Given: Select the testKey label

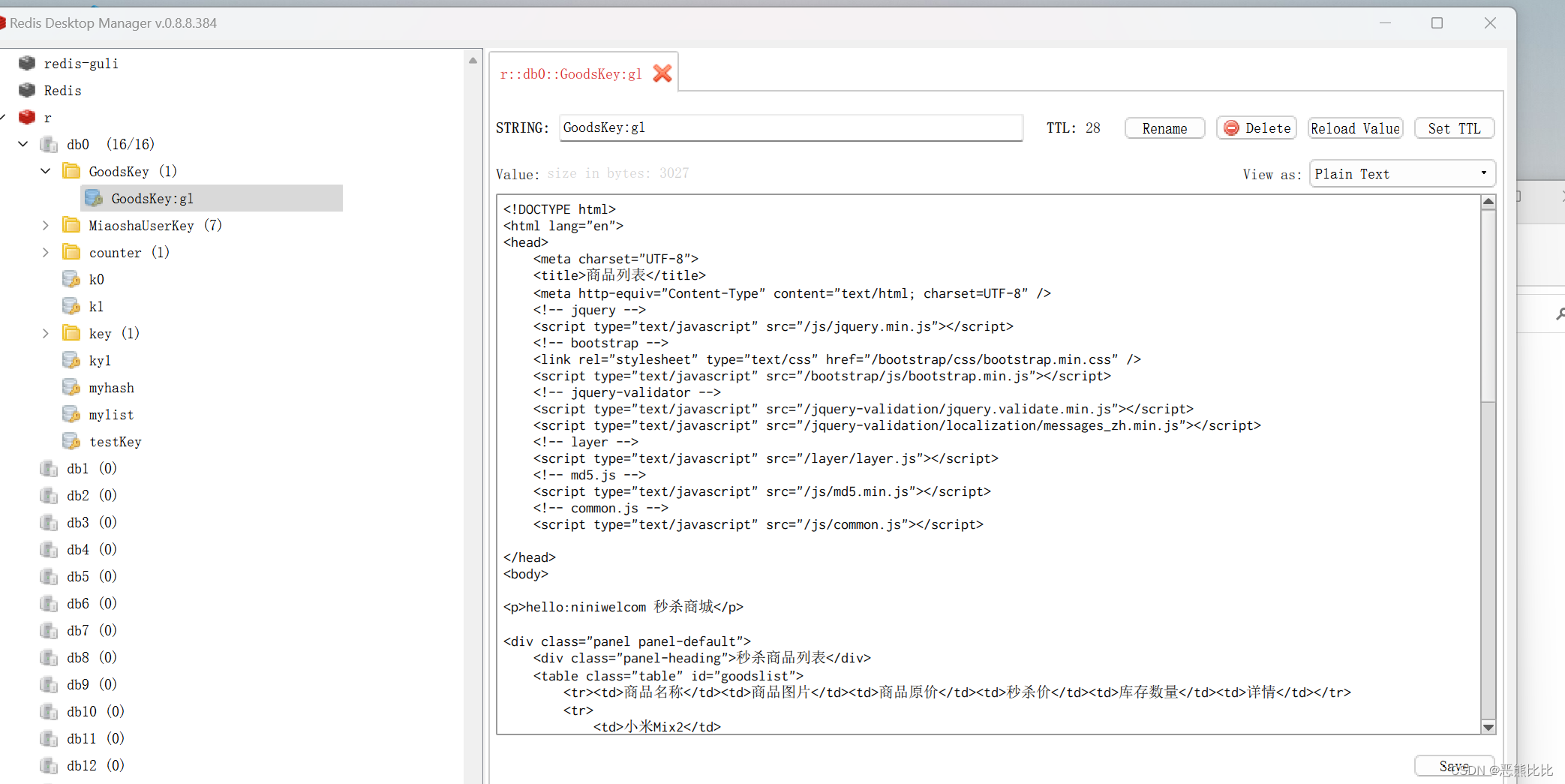Looking at the screenshot, I should click(115, 442).
